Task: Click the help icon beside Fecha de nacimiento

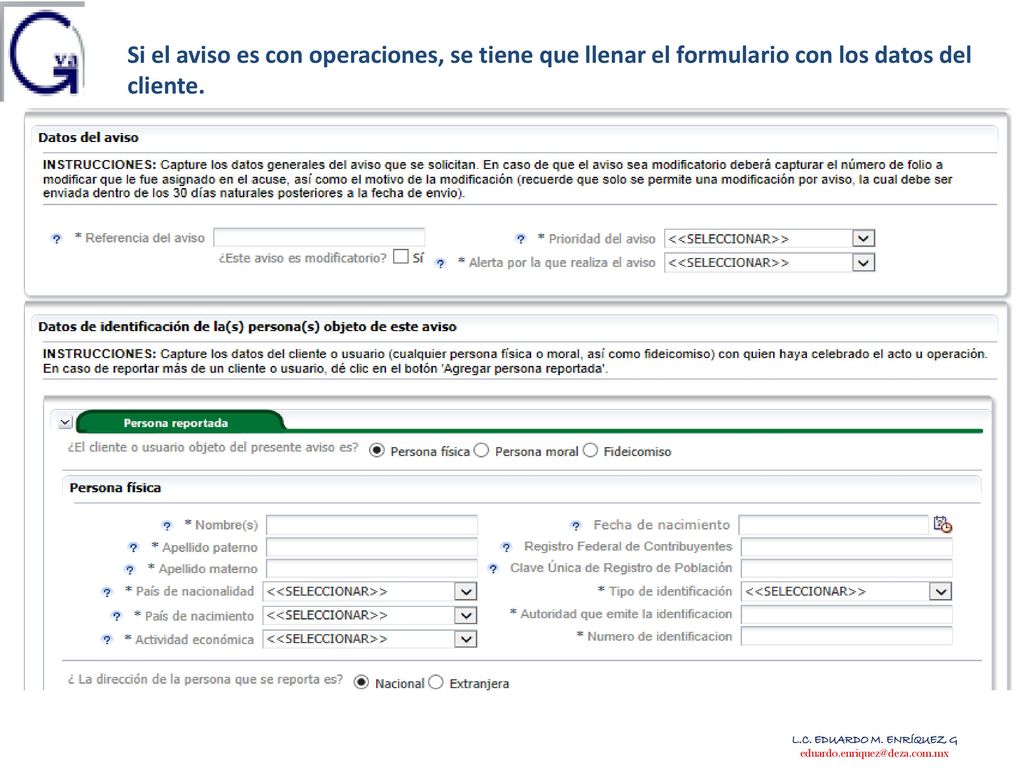Action: tap(575, 526)
